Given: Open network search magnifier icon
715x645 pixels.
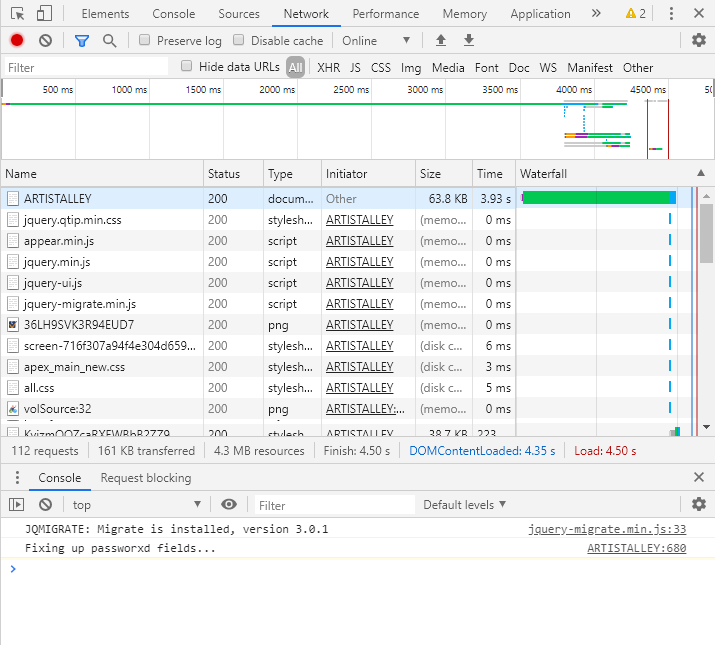Looking at the screenshot, I should click(109, 40).
